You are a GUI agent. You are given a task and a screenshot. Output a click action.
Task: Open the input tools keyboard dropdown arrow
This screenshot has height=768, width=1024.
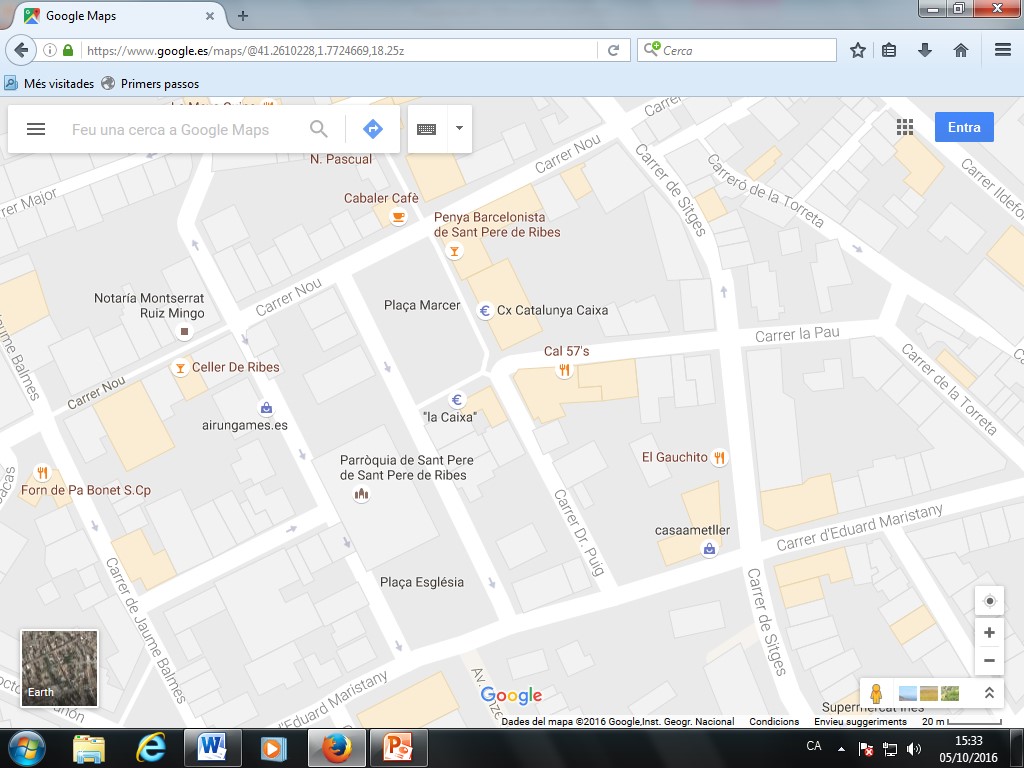[459, 128]
